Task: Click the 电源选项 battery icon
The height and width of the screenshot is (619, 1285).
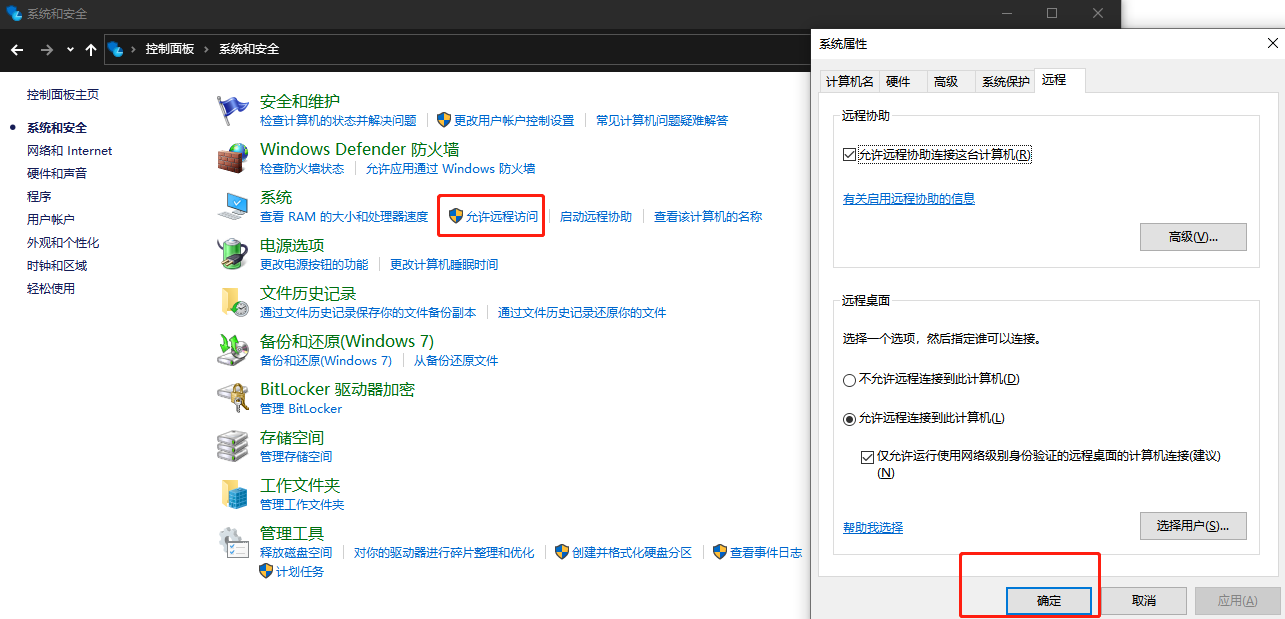Action: coord(233,253)
